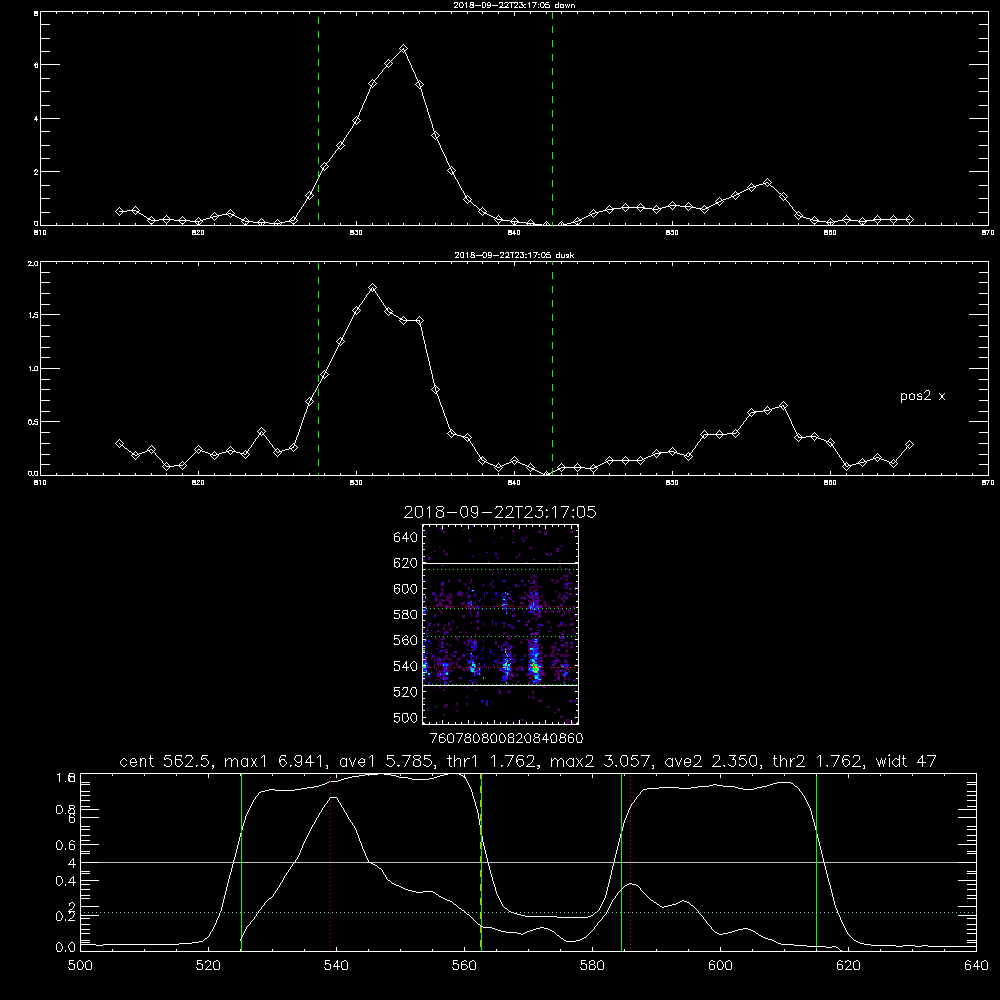Click the dusk plot's green dashed line near 828
The width and height of the screenshot is (1000, 1000).
coord(318,368)
